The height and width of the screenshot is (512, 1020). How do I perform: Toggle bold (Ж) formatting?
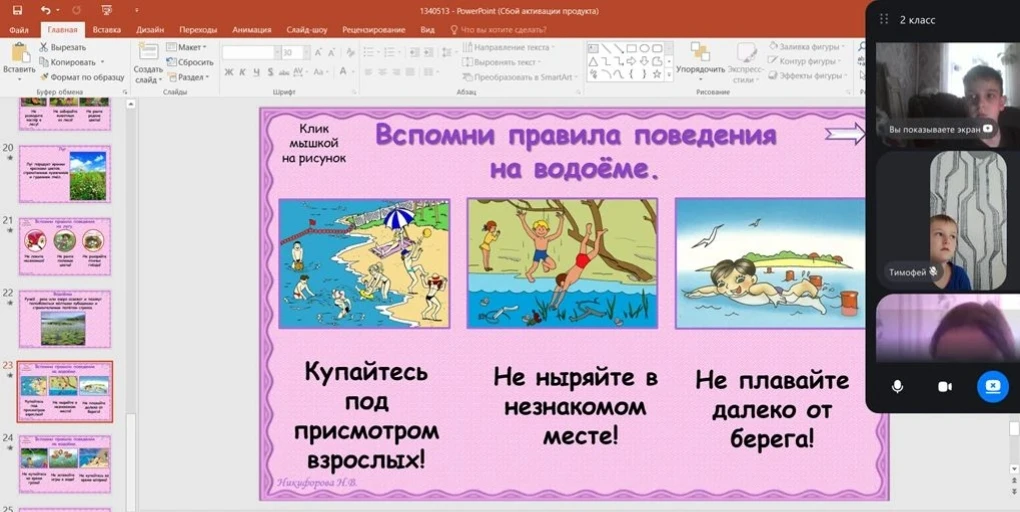(228, 72)
